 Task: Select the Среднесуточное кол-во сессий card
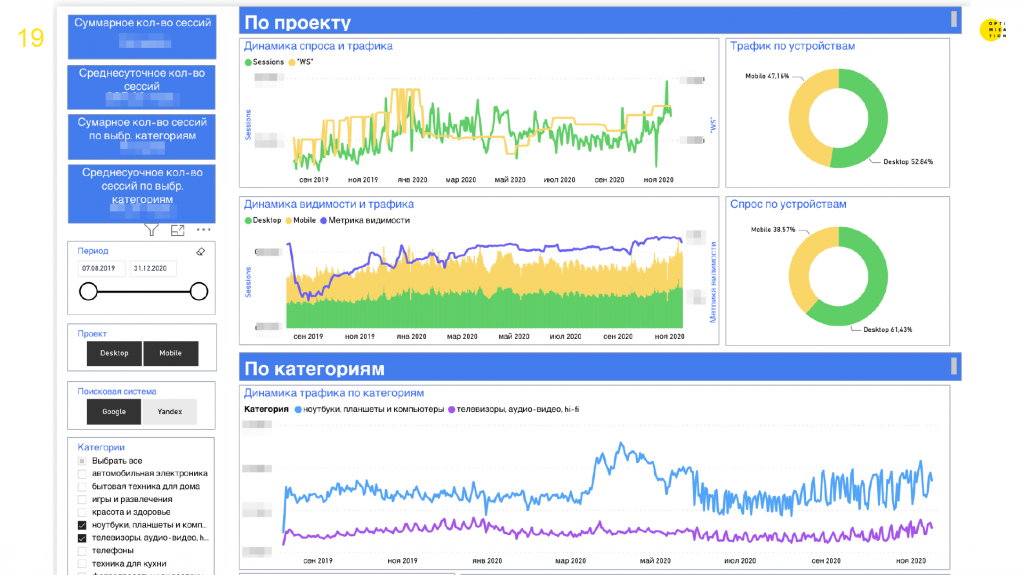tap(142, 87)
